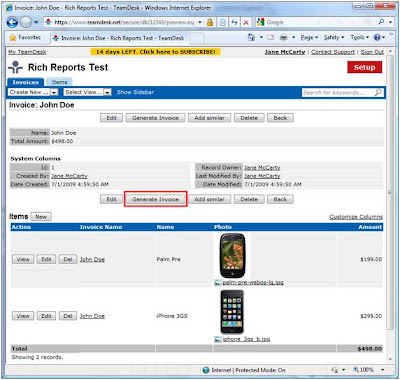The width and height of the screenshot is (400, 380).
Task: Open the address bar history dropdown
Action: tap(200, 22)
